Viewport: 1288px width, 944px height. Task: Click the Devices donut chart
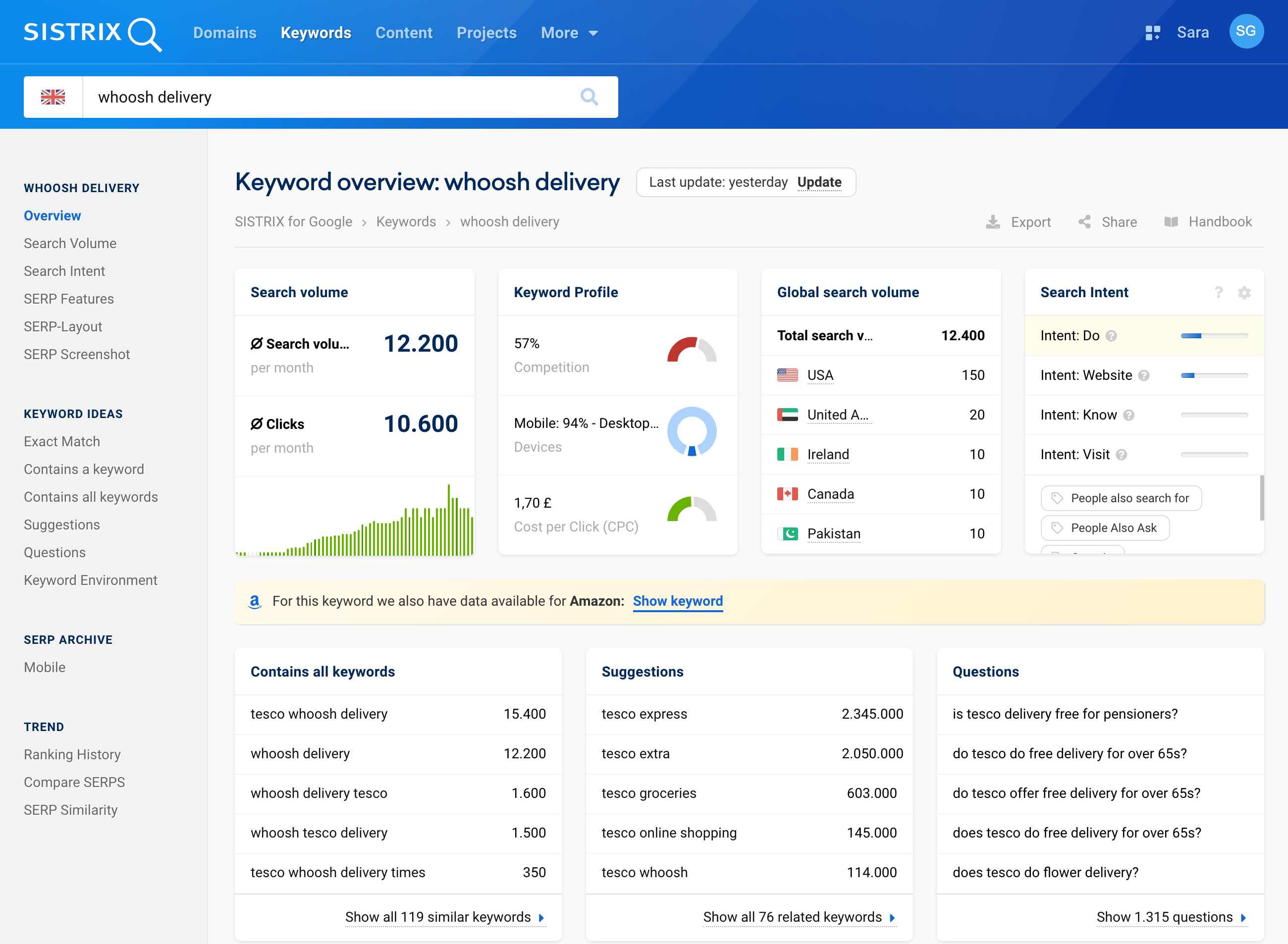point(692,431)
